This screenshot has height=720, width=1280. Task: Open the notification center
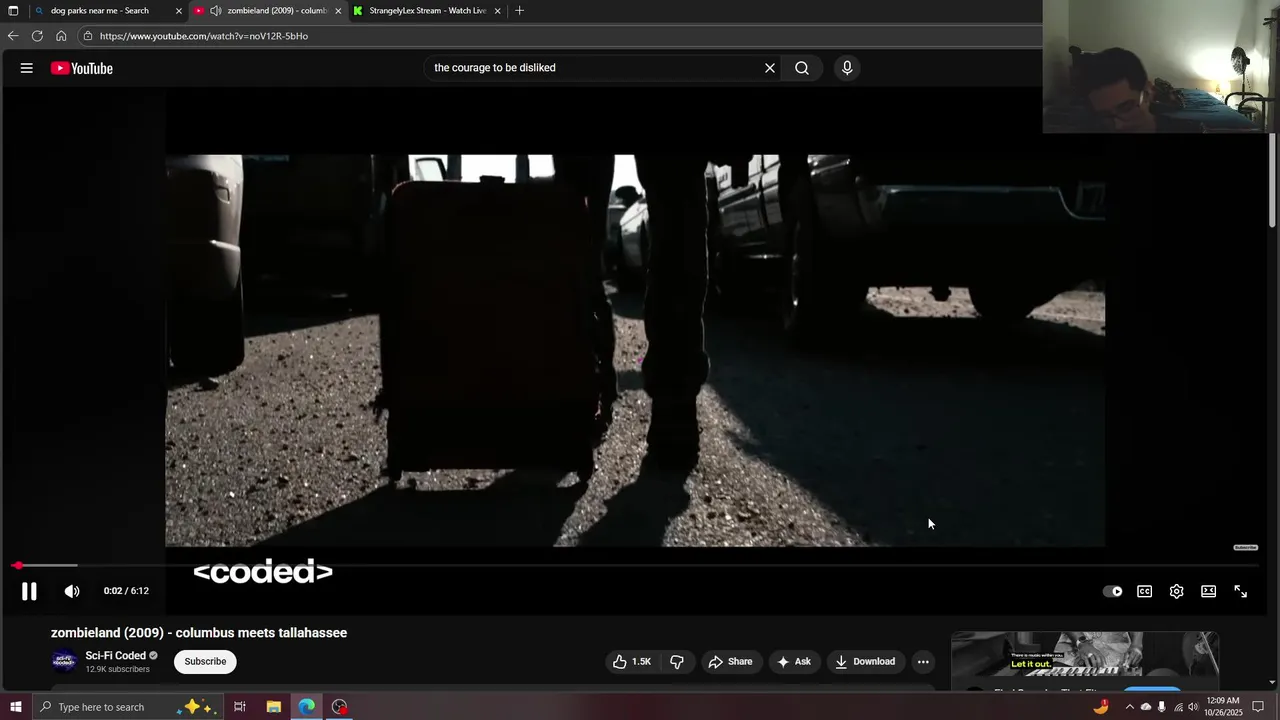click(1258, 707)
